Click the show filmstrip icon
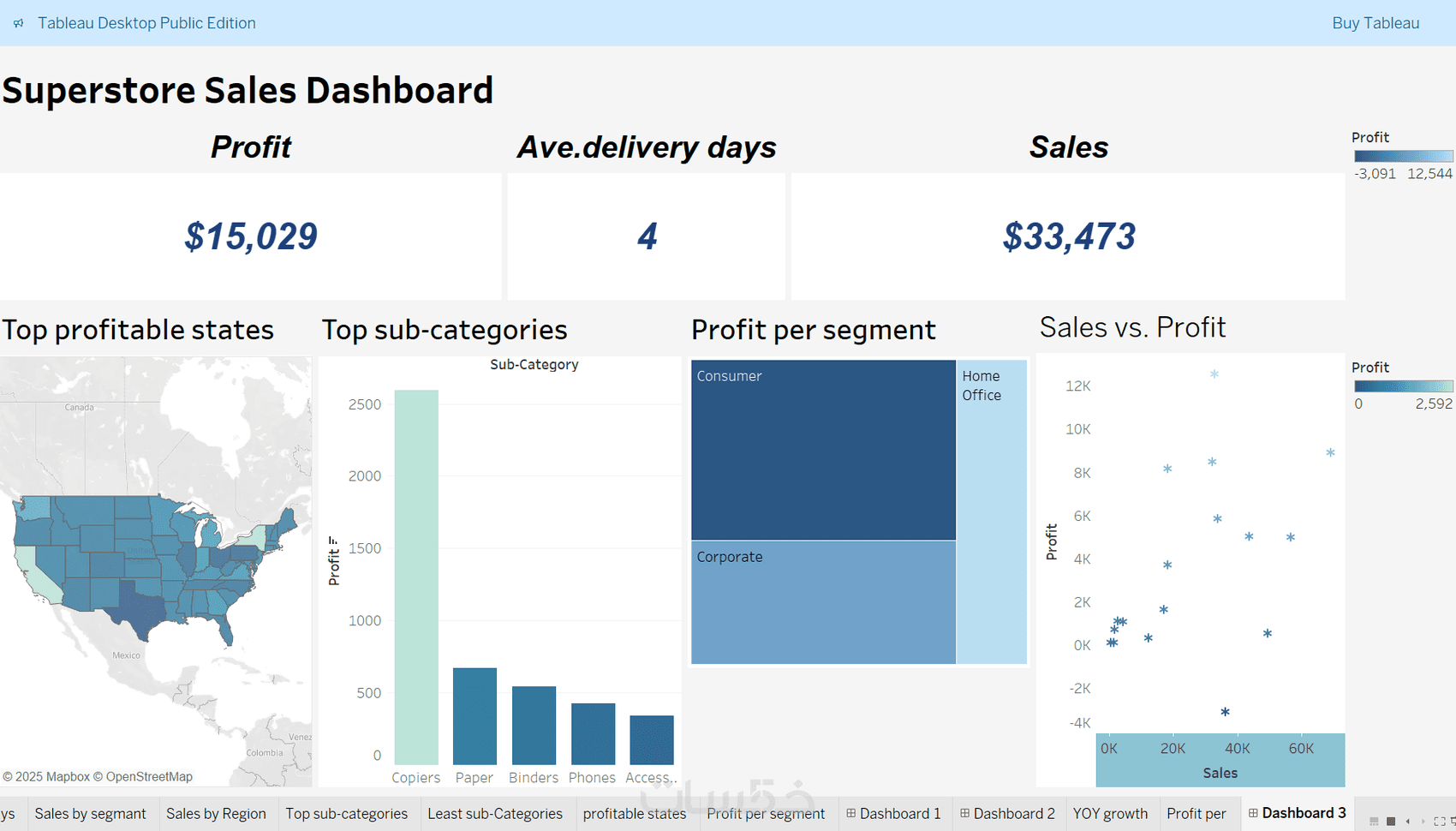The image size is (1456, 831). 1375,822
